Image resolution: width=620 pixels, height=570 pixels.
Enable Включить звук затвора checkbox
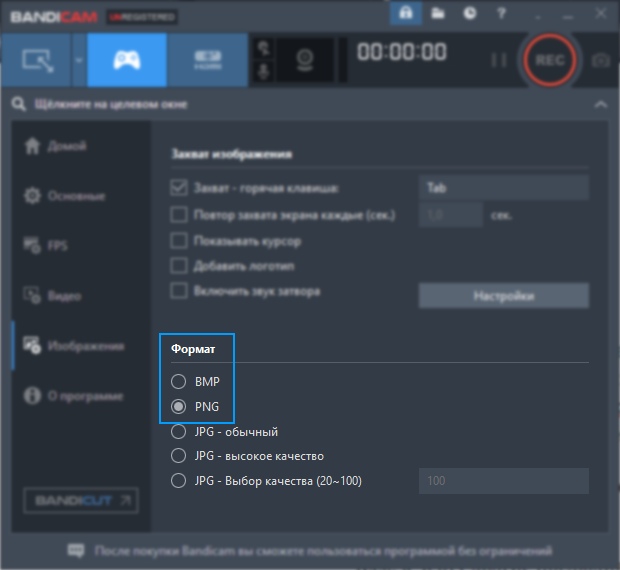point(179,291)
